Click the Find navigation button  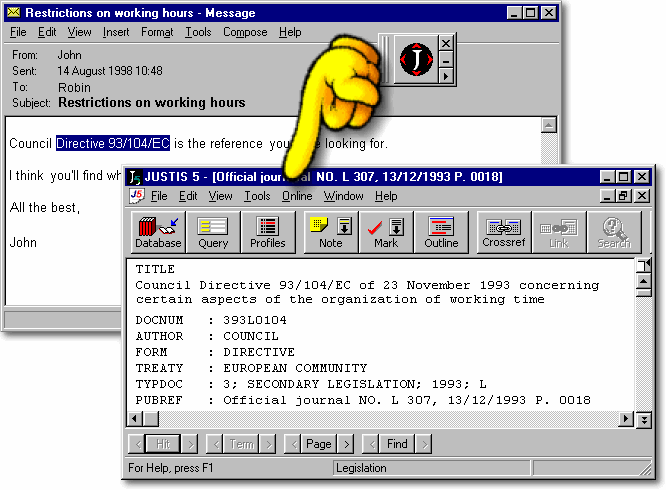[x=397, y=444]
